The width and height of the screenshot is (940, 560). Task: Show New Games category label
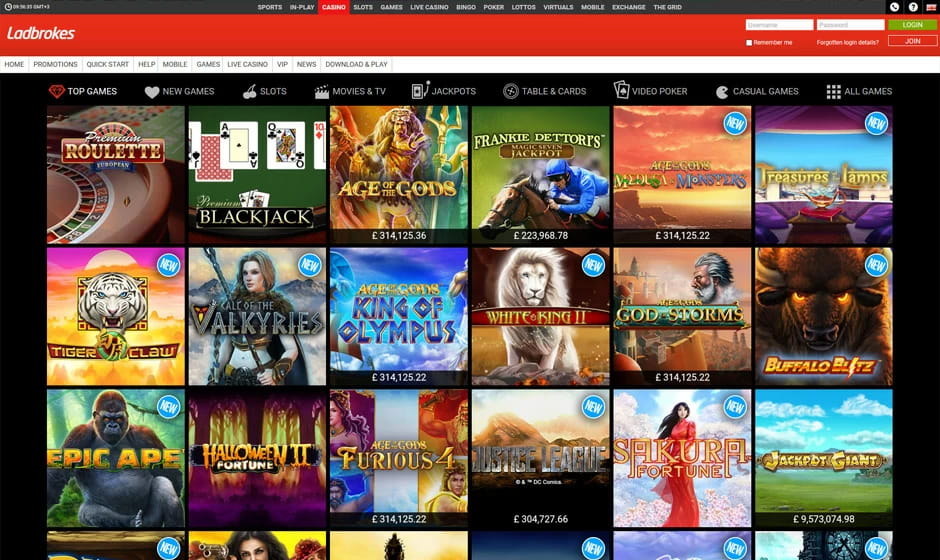(x=188, y=91)
